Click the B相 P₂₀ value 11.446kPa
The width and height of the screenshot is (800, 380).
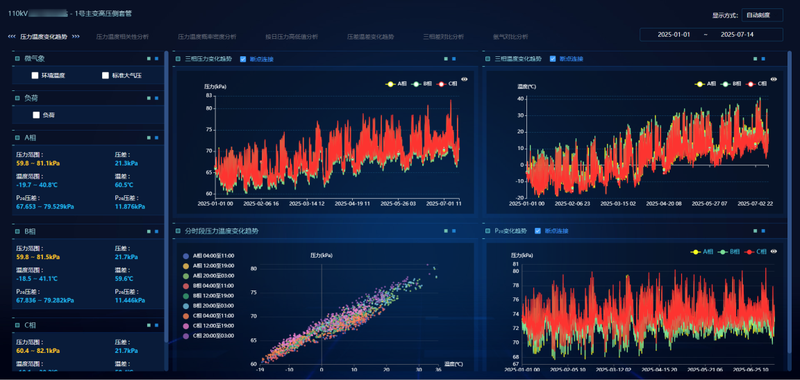(130, 300)
